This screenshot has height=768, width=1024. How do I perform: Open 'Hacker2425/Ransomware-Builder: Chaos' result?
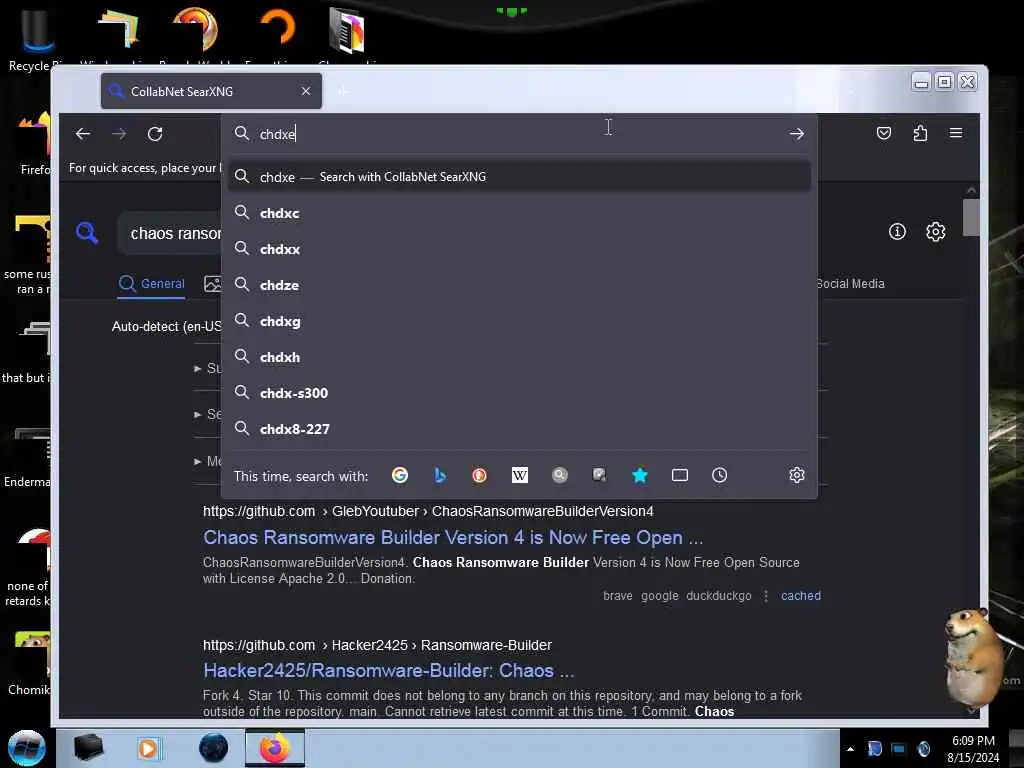tap(389, 670)
